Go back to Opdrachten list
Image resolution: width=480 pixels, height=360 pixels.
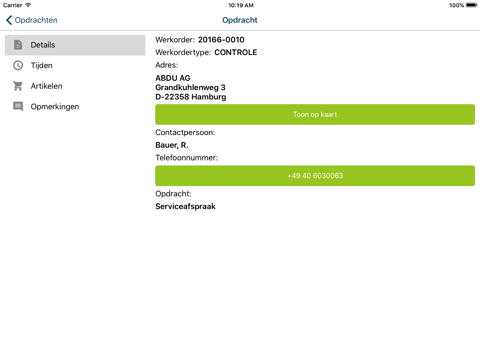click(32, 20)
